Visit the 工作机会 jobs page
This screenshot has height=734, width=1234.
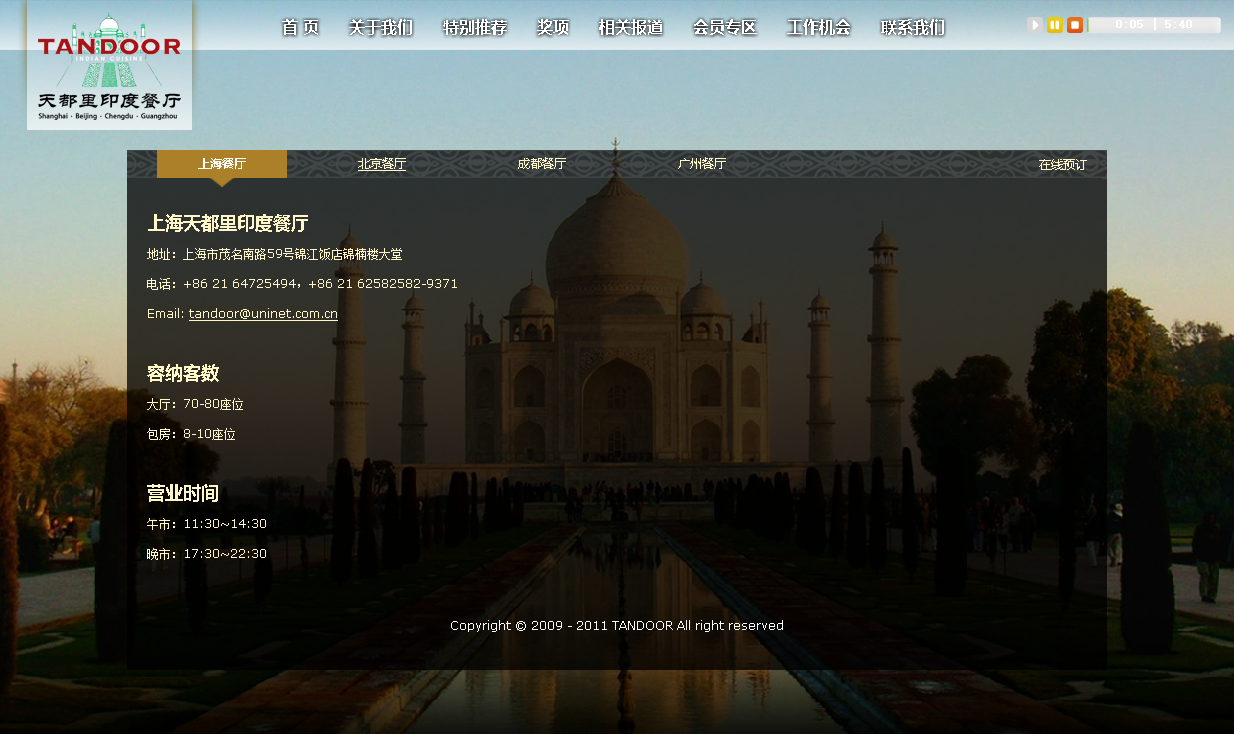pyautogui.click(x=819, y=28)
